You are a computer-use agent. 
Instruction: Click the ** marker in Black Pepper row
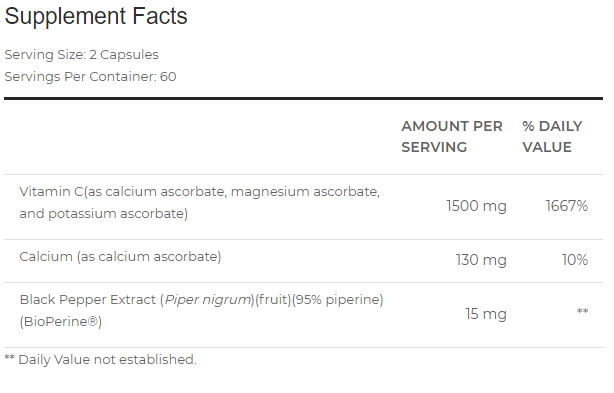[x=582, y=312]
